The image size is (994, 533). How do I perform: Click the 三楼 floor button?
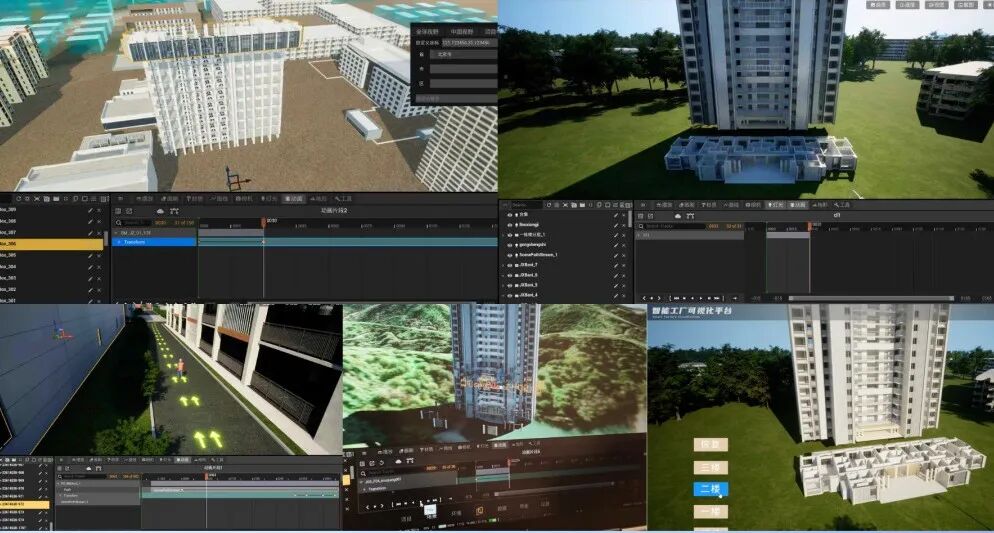point(710,468)
